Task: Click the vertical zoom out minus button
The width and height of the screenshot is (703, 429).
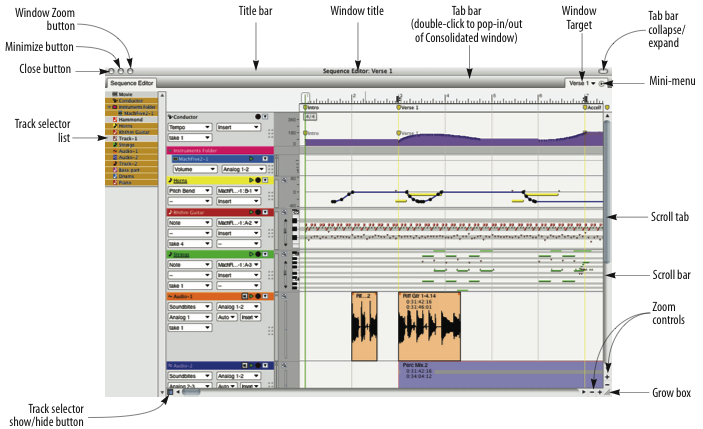Action: click(607, 385)
